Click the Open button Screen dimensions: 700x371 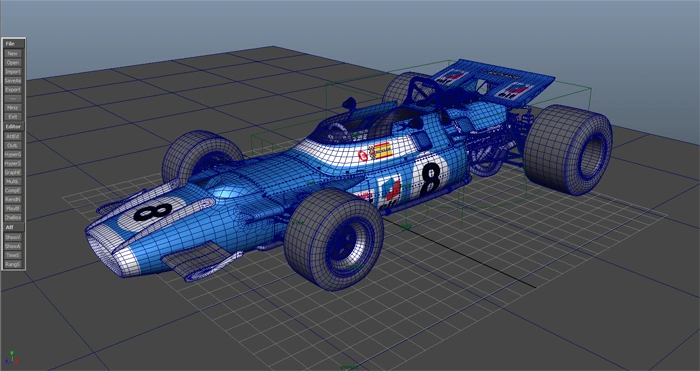coord(13,63)
